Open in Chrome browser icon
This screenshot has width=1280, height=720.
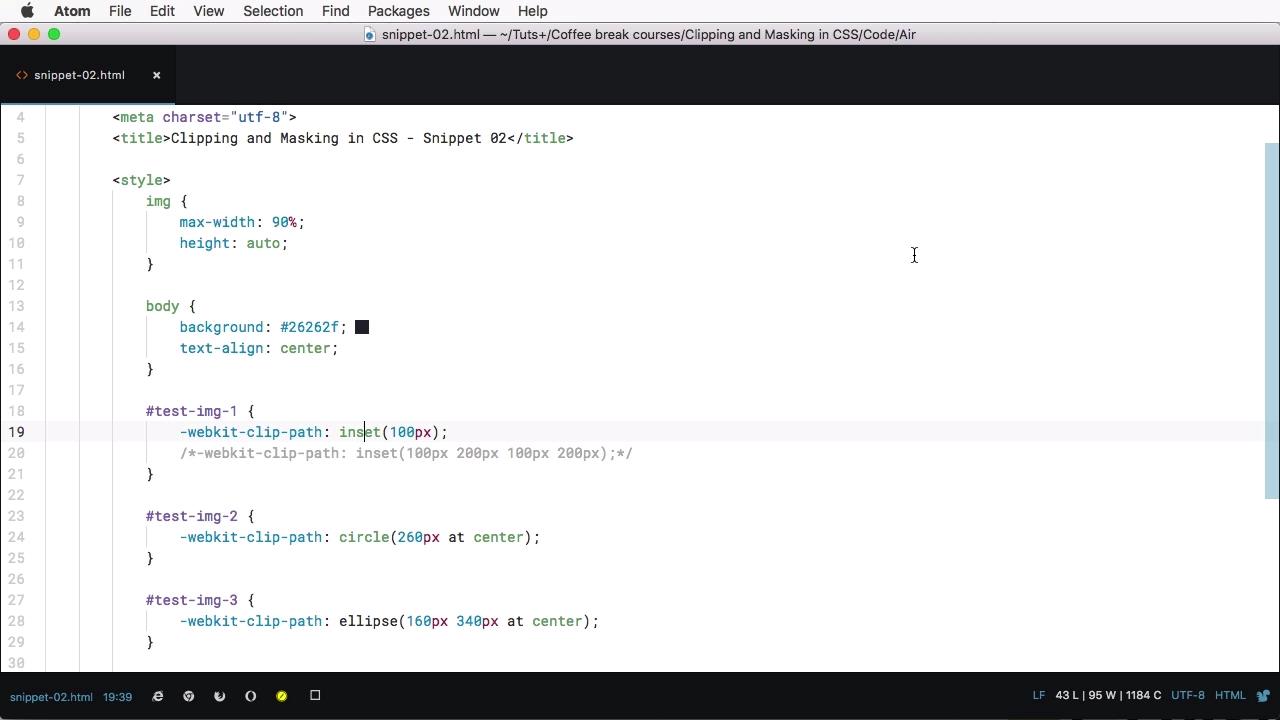point(188,696)
